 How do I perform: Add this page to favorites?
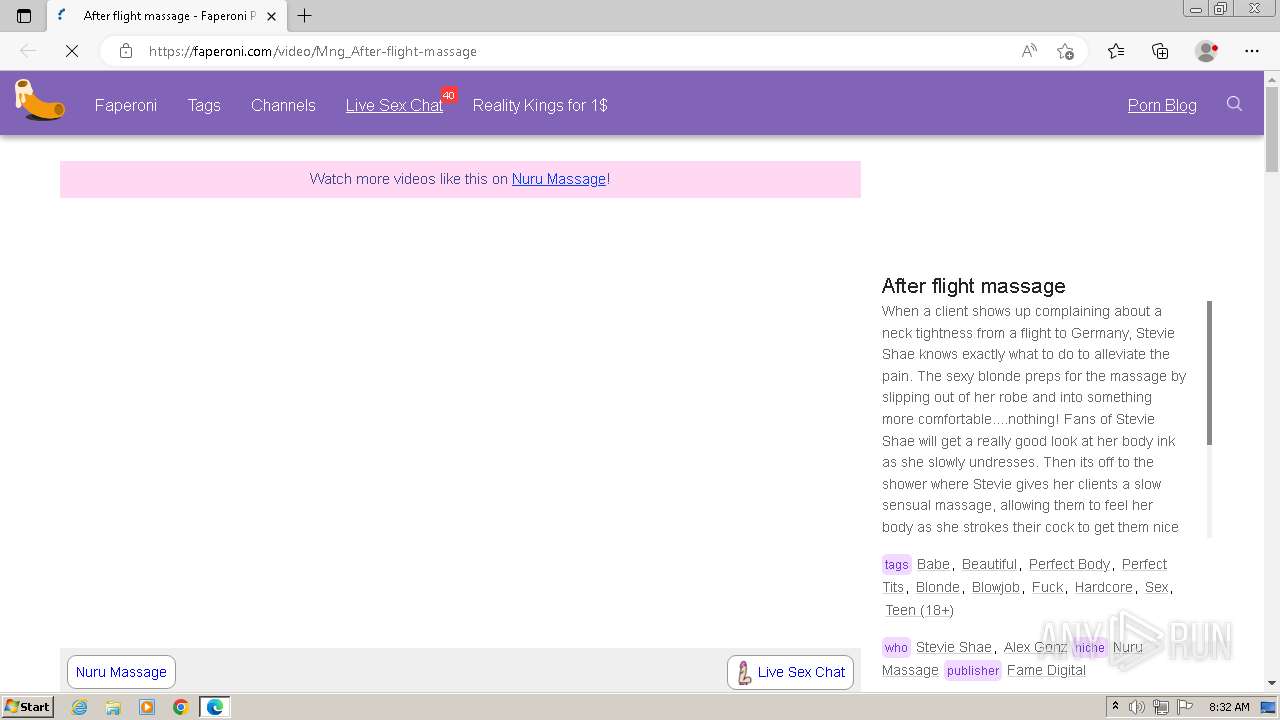[1065, 51]
